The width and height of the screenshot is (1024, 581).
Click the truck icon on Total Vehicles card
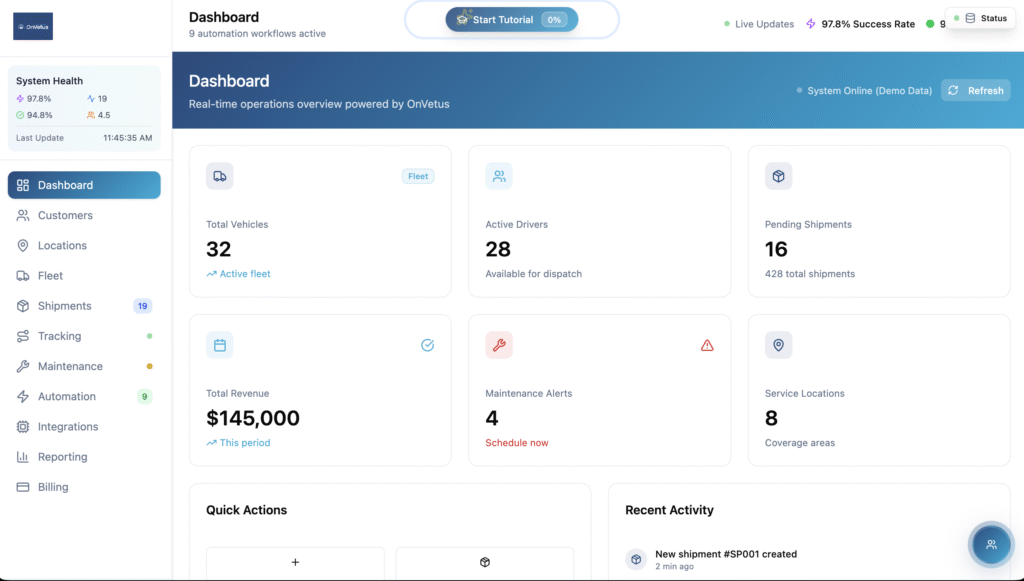coord(220,176)
